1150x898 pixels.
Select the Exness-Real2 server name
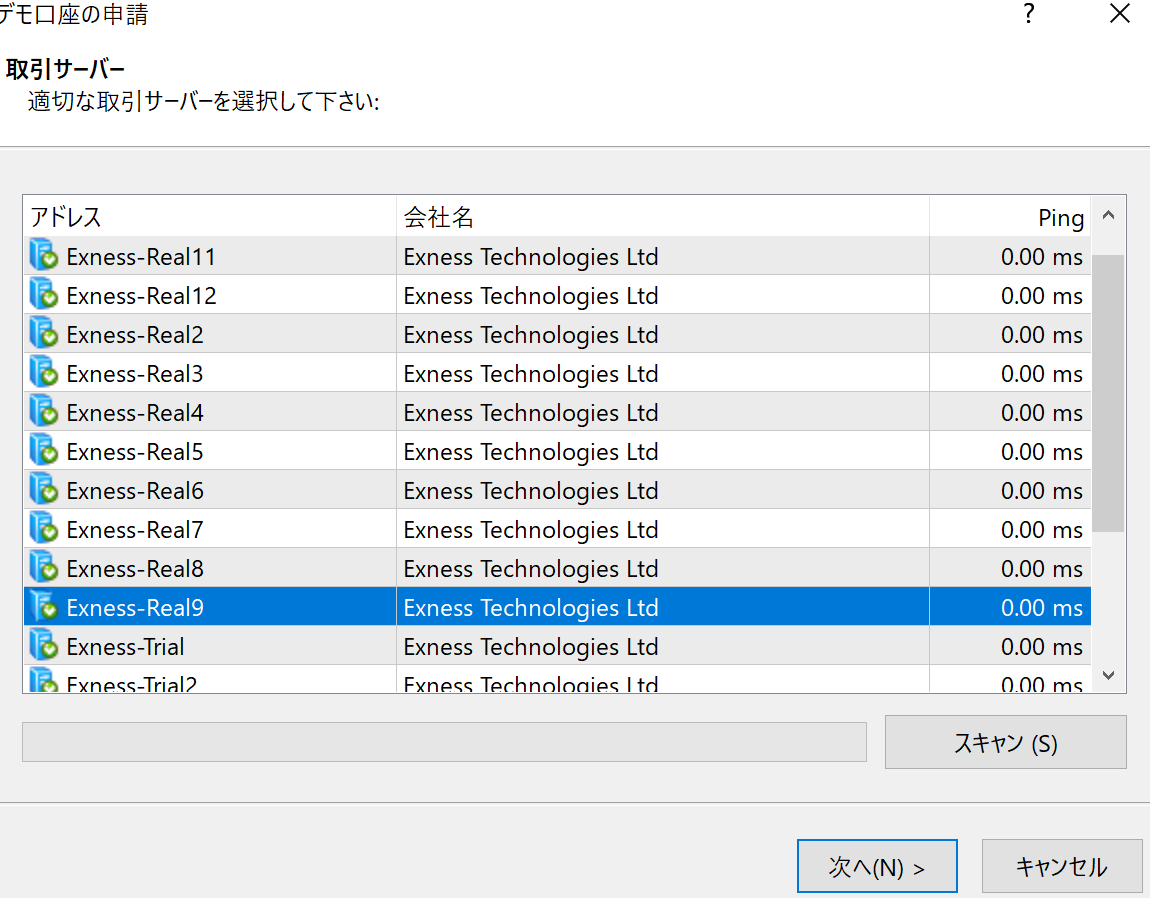tap(135, 335)
